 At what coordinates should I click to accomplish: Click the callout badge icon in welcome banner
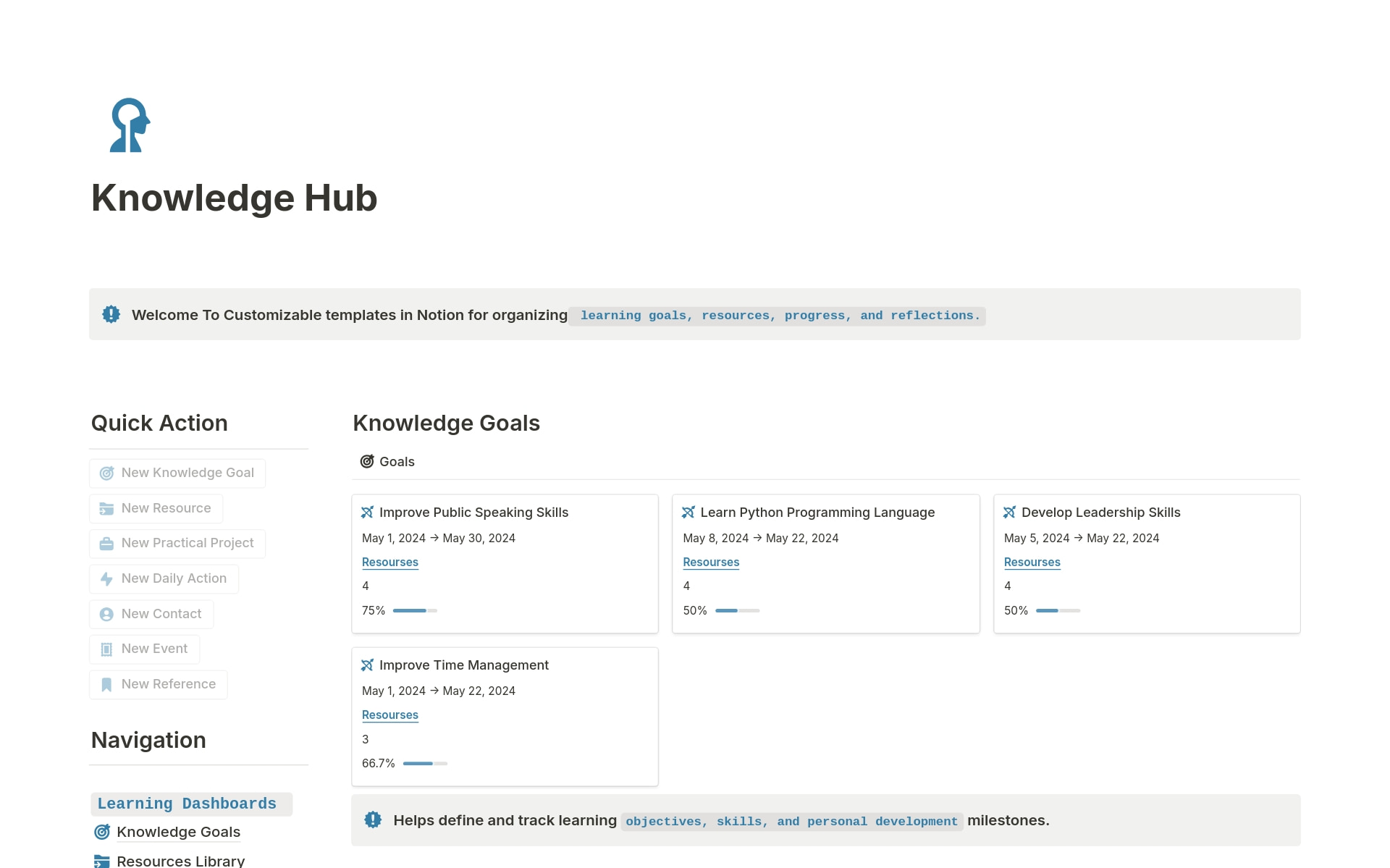tap(111, 314)
